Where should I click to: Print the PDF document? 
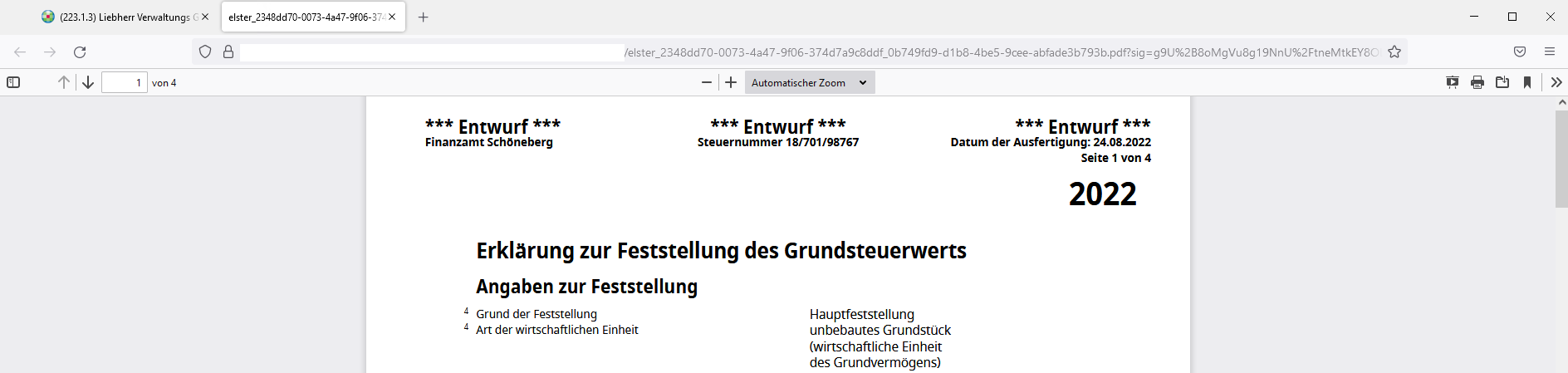pos(1477,82)
